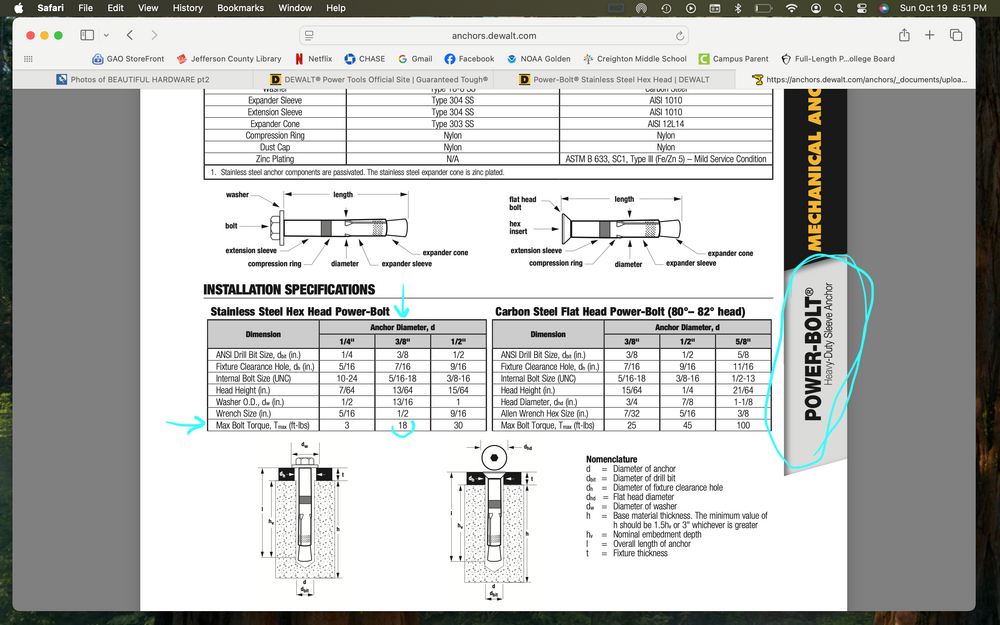Go back to the previous page
The height and width of the screenshot is (625, 1000).
coord(129,35)
